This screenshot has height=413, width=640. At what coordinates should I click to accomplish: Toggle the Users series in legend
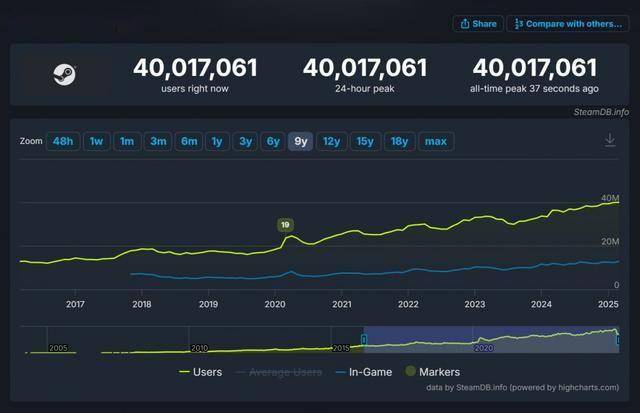click(200, 372)
